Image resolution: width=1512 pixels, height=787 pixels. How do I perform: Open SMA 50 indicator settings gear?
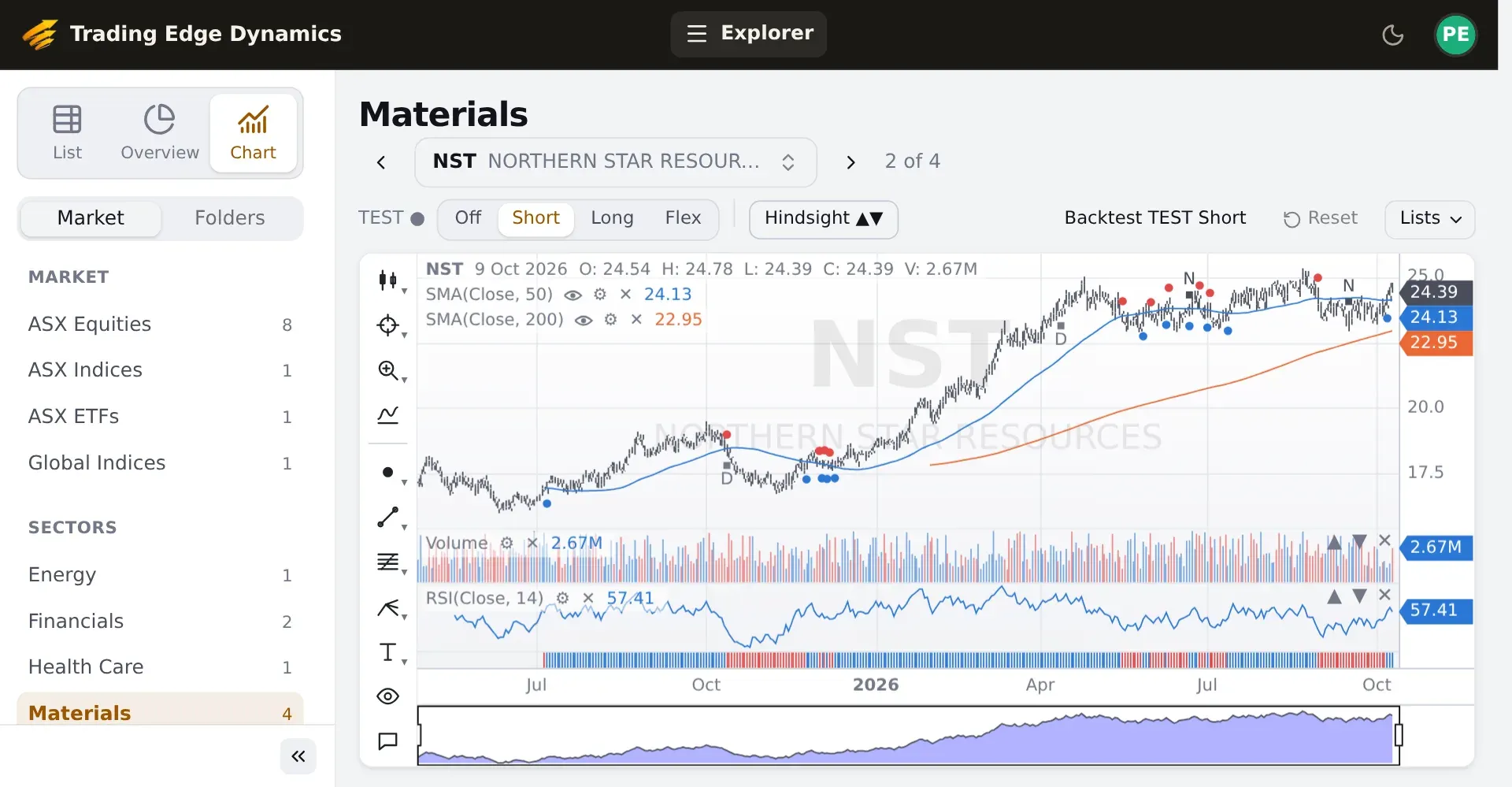600,294
